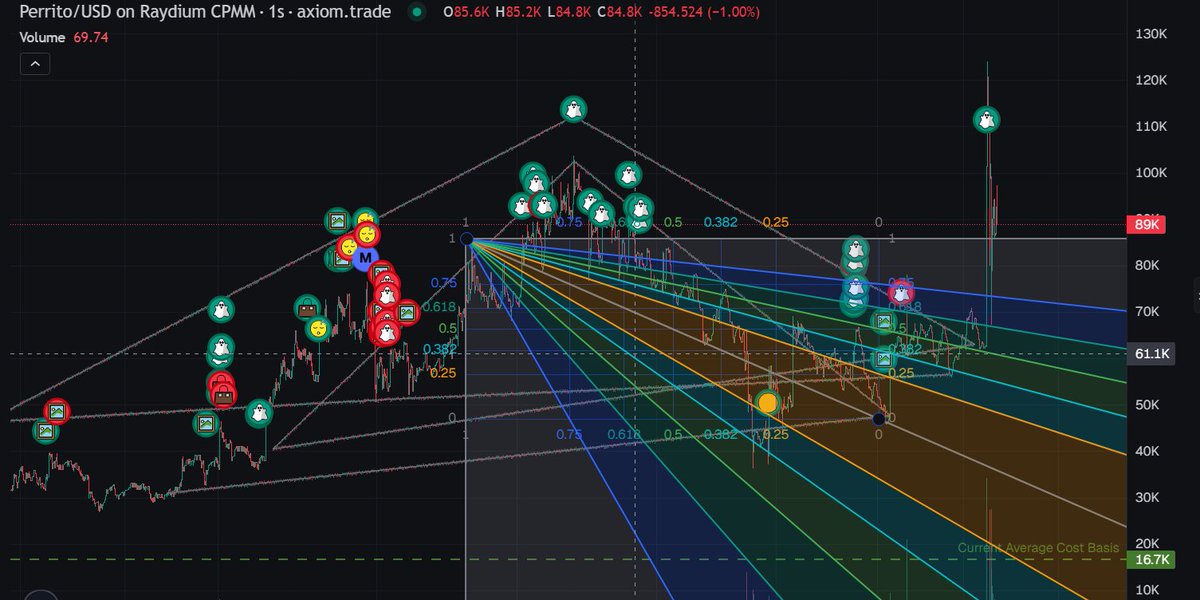Image resolution: width=1200 pixels, height=600 pixels.
Task: Click the Perrito/USD symbol name
Action: pyautogui.click(x=60, y=13)
